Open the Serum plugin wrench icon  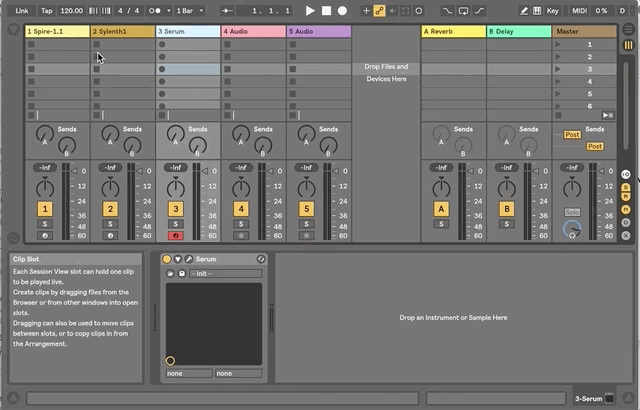click(188, 259)
